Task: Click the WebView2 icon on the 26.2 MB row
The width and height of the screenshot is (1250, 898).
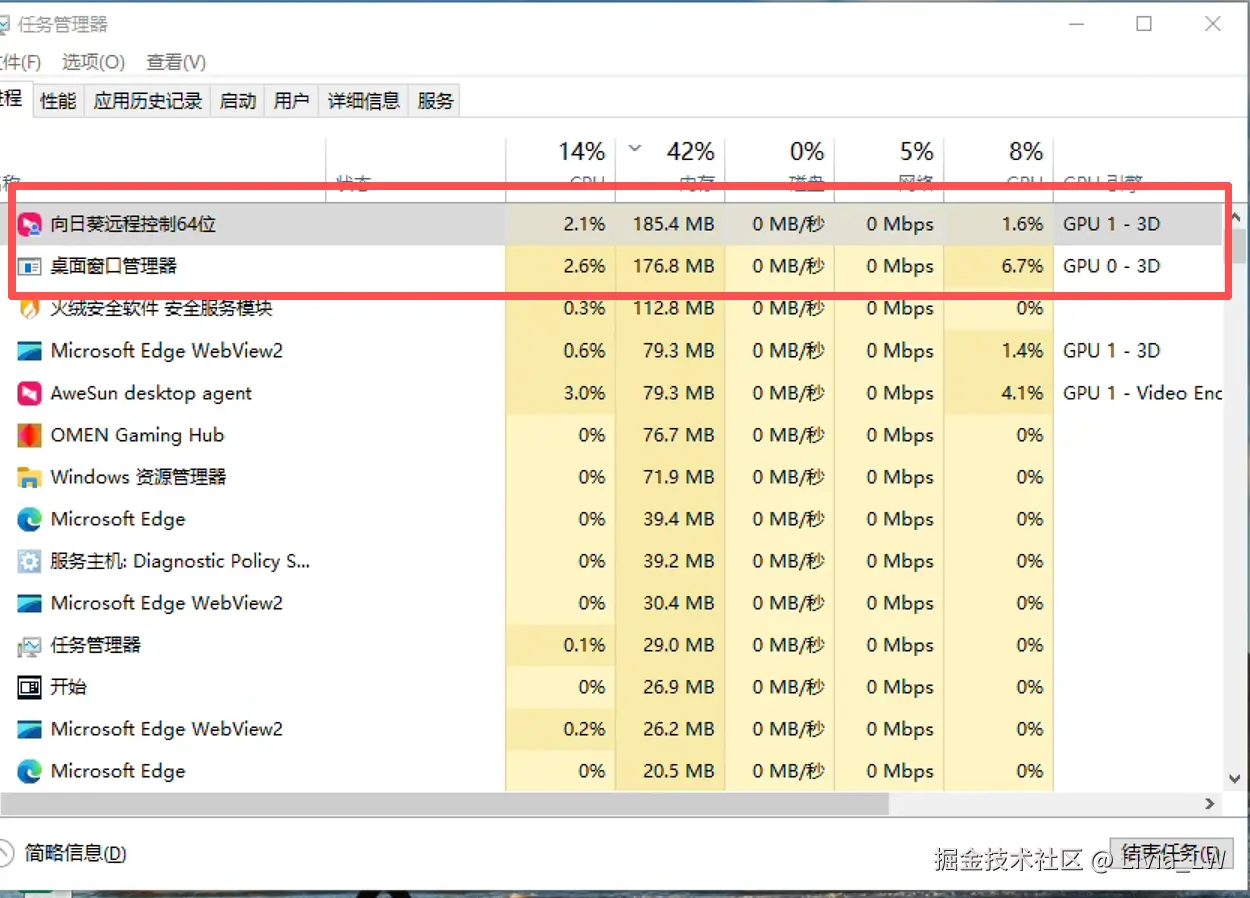Action: pos(30,729)
